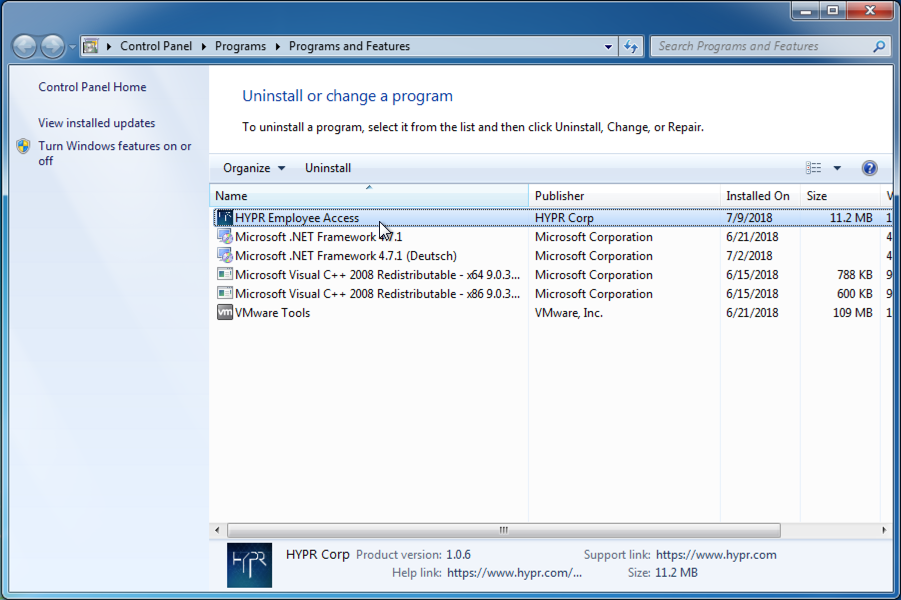Viewport: 901px width, 600px height.
Task: Click the 600 KB size cell
Action: point(854,294)
